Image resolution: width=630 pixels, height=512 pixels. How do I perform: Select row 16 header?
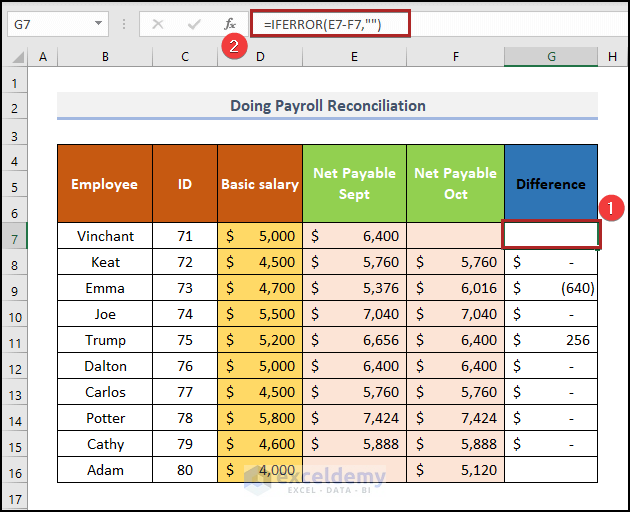point(15,470)
